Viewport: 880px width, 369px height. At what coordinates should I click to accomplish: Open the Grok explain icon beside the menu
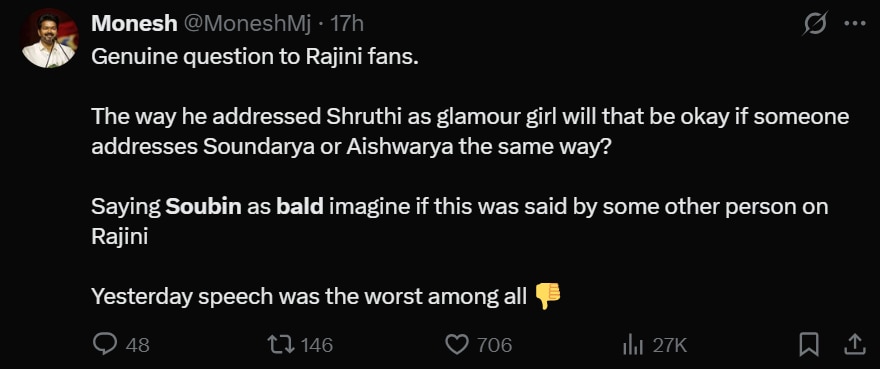pos(815,24)
